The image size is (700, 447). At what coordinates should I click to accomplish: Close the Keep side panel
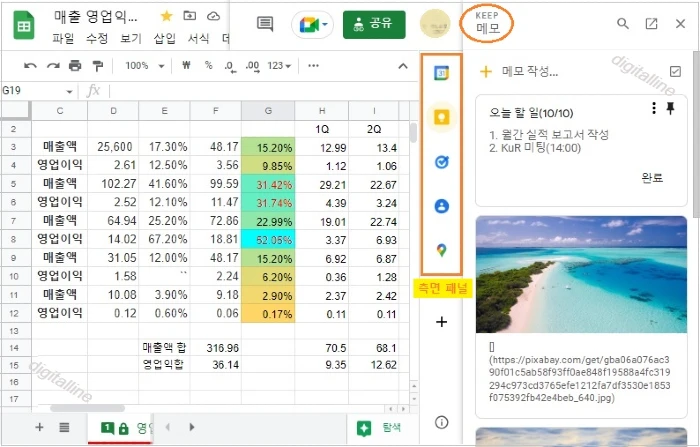(x=680, y=24)
